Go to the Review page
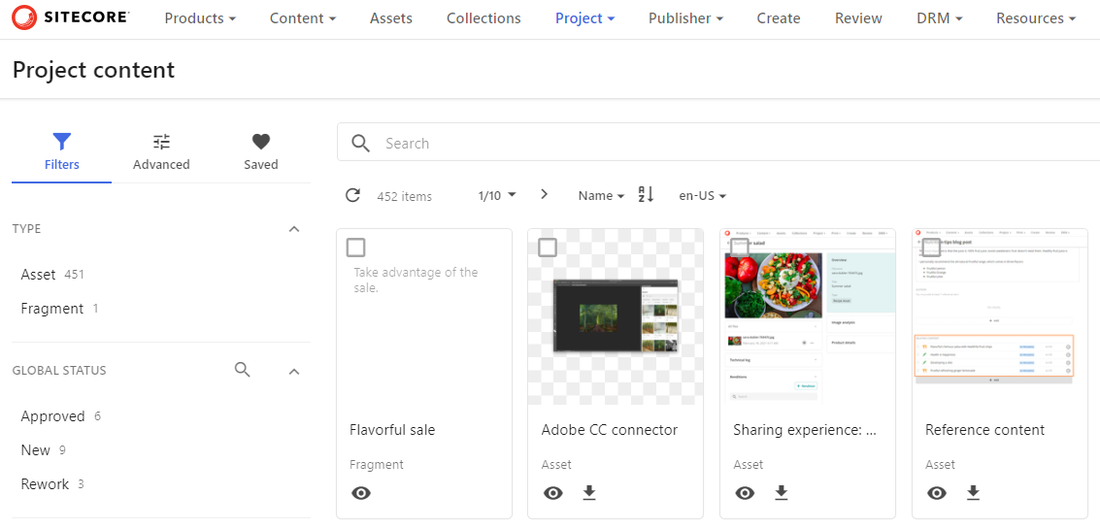The image size is (1100, 529). (859, 18)
